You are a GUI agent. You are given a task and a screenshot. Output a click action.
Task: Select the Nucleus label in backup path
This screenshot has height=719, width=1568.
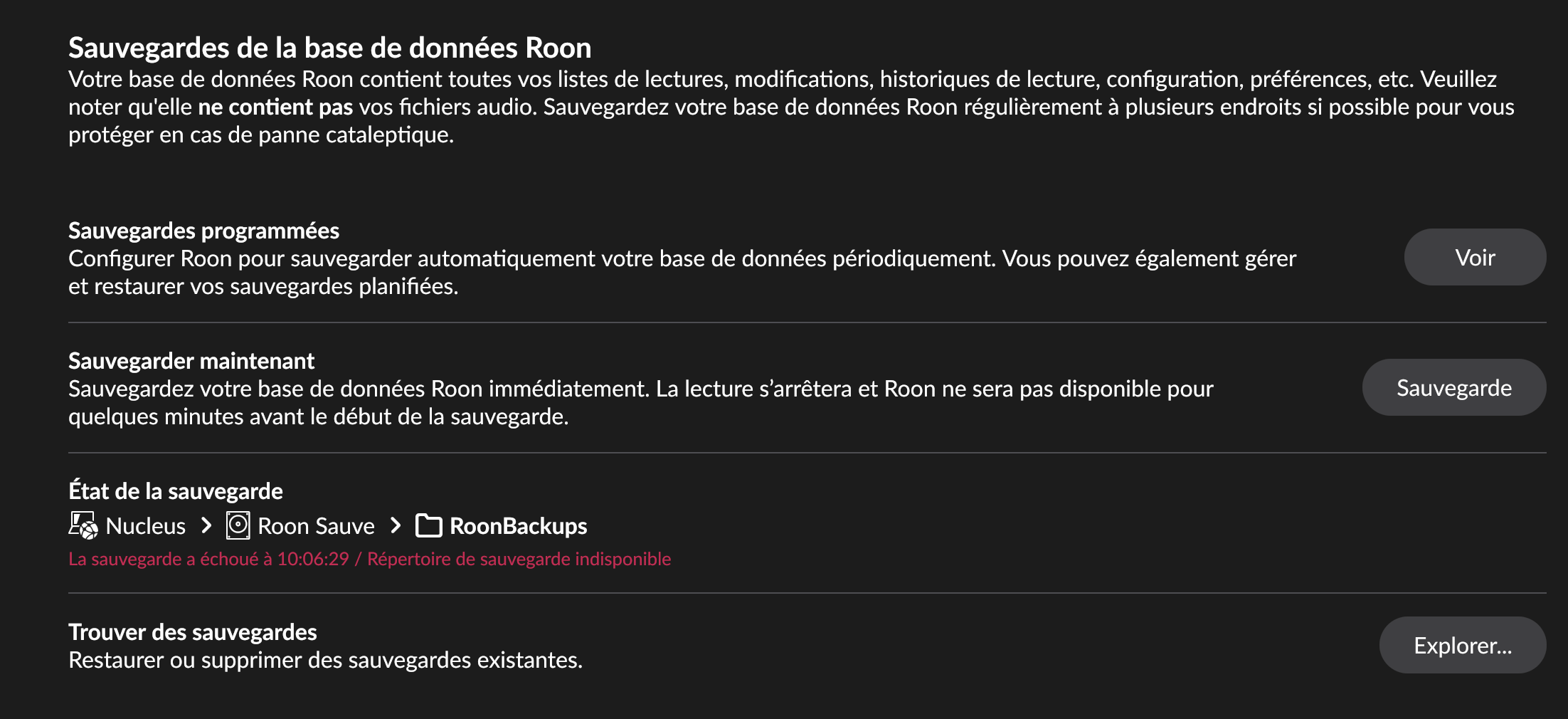tap(145, 526)
